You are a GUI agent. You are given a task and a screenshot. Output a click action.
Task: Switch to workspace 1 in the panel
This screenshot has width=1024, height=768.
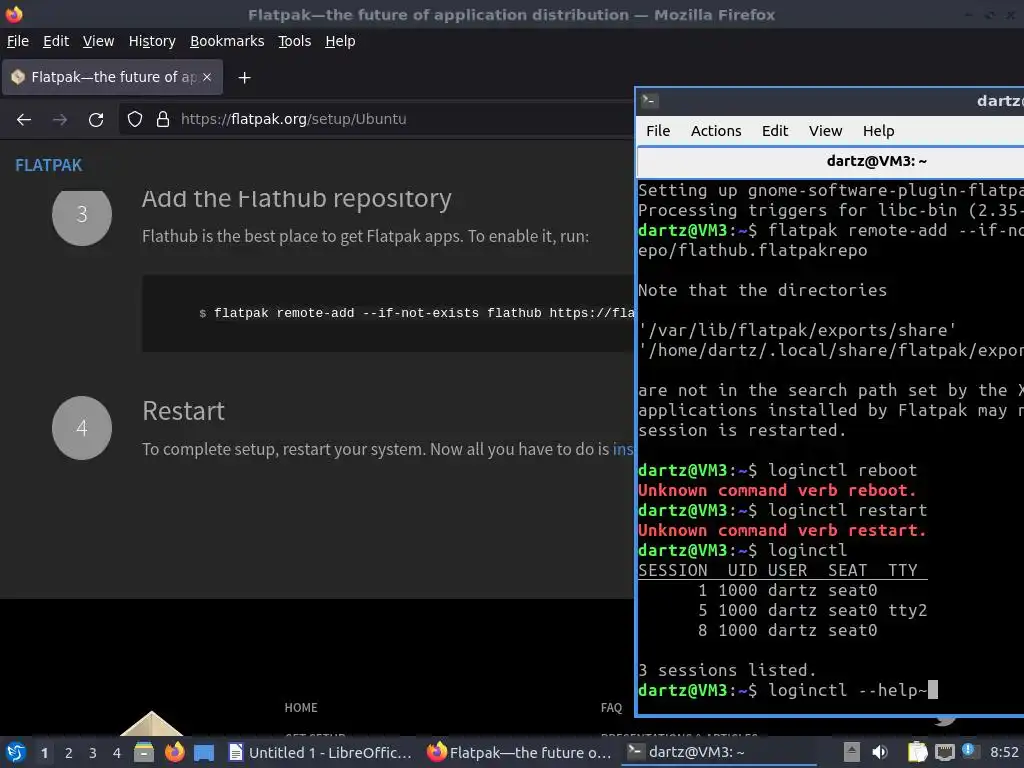point(44,753)
